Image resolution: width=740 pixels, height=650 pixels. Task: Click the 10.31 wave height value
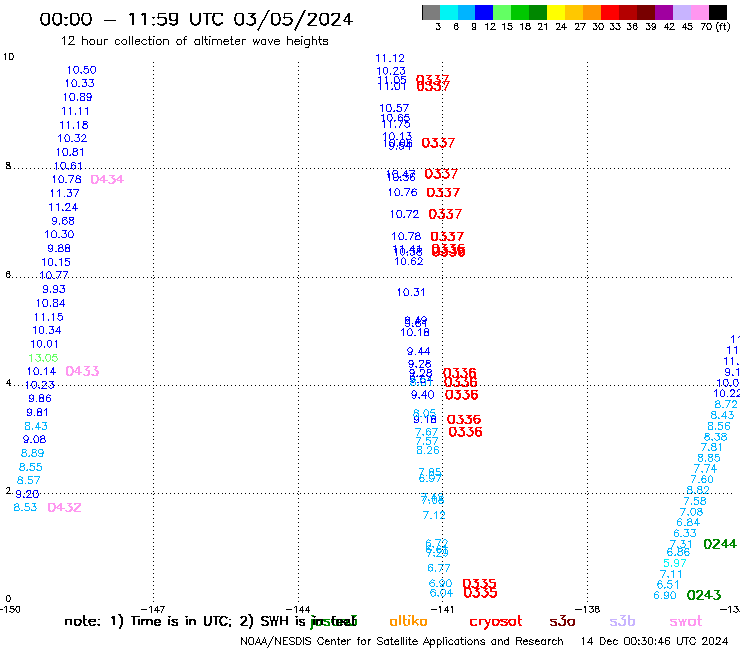point(411,292)
